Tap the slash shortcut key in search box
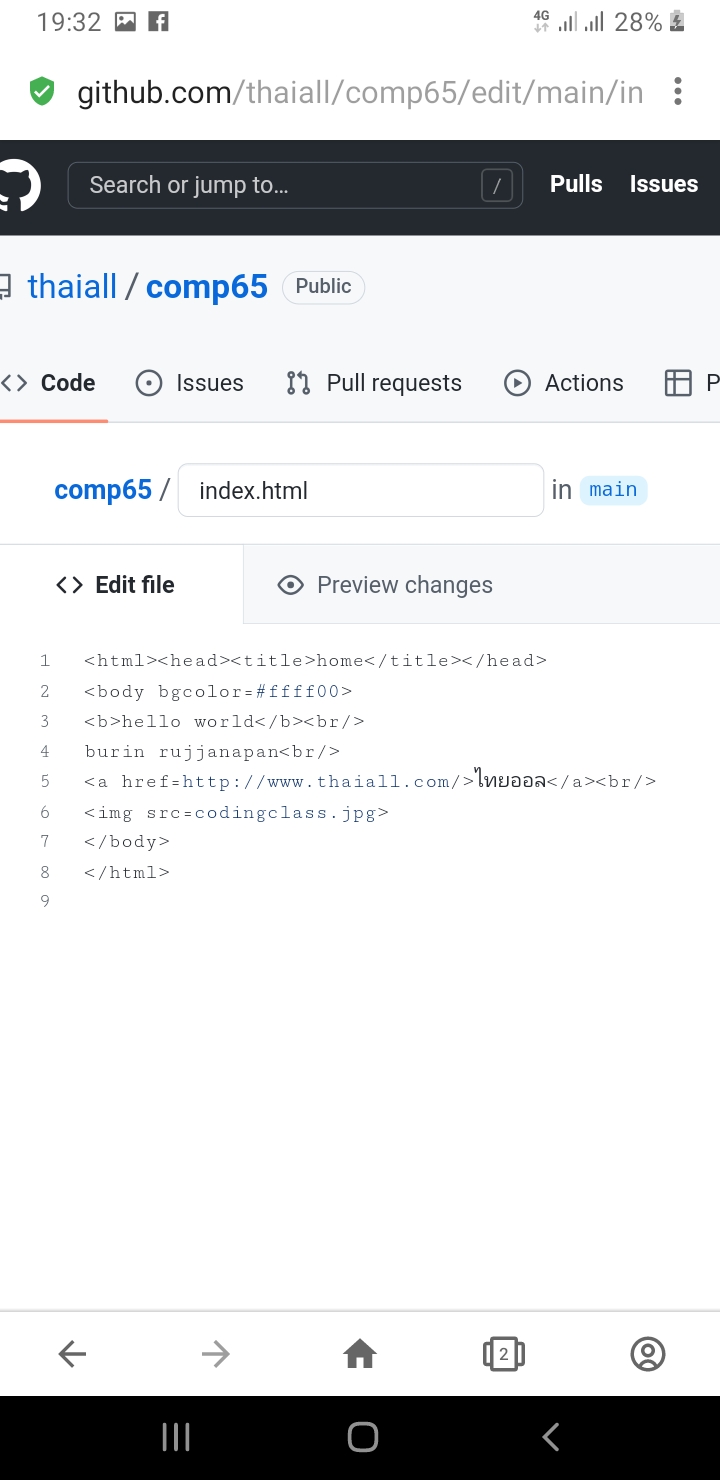The height and width of the screenshot is (1480, 720). (497, 185)
